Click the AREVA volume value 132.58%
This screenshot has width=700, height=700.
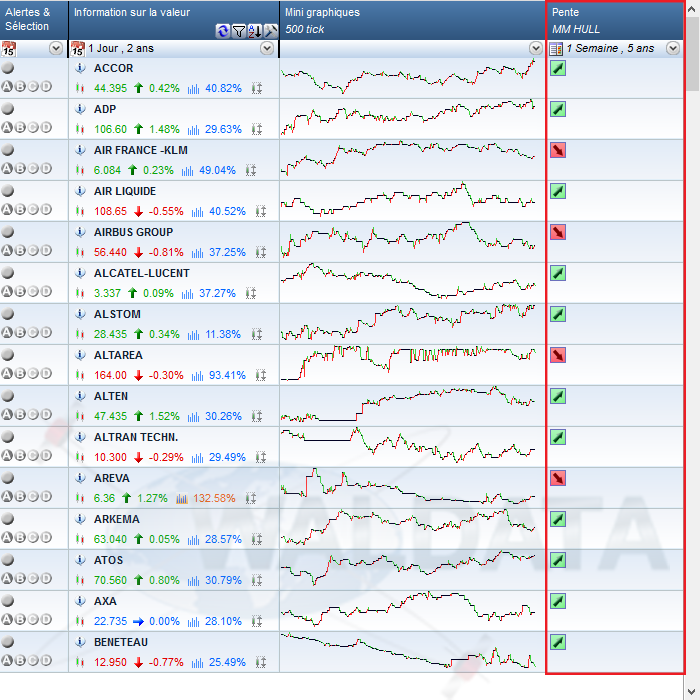point(214,498)
